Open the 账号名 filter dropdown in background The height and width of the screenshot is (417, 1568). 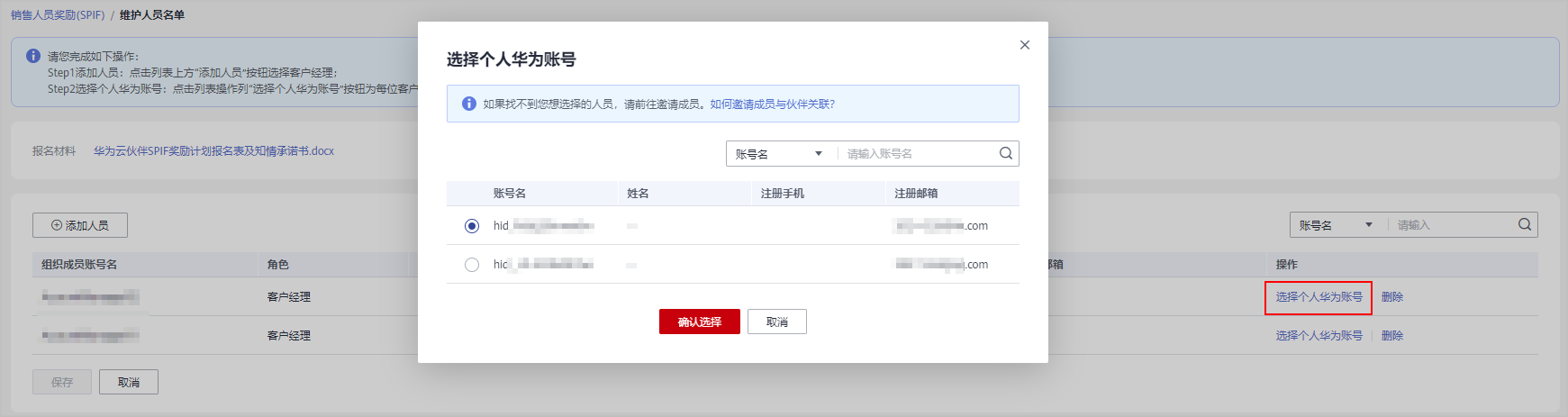[x=1337, y=225]
